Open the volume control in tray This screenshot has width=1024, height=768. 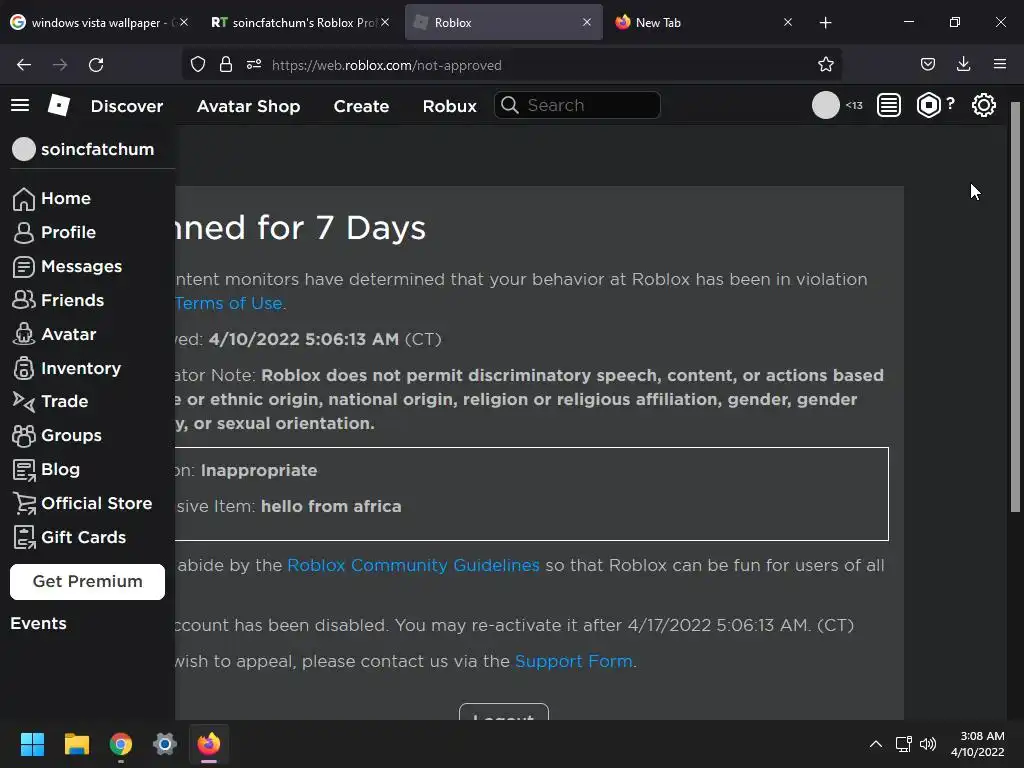click(x=928, y=744)
